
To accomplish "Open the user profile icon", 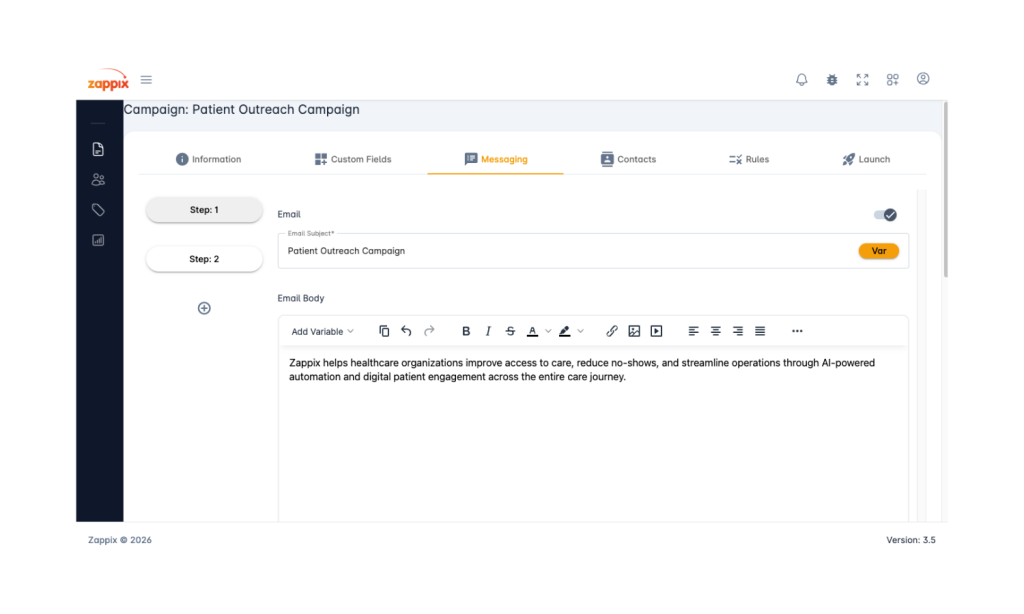I will pyautogui.click(x=923, y=79).
